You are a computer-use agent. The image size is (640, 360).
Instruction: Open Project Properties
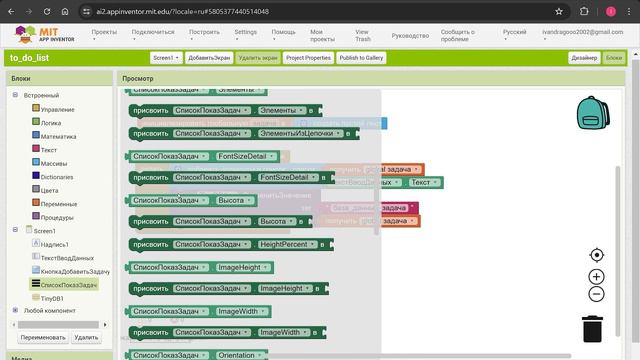(308, 58)
